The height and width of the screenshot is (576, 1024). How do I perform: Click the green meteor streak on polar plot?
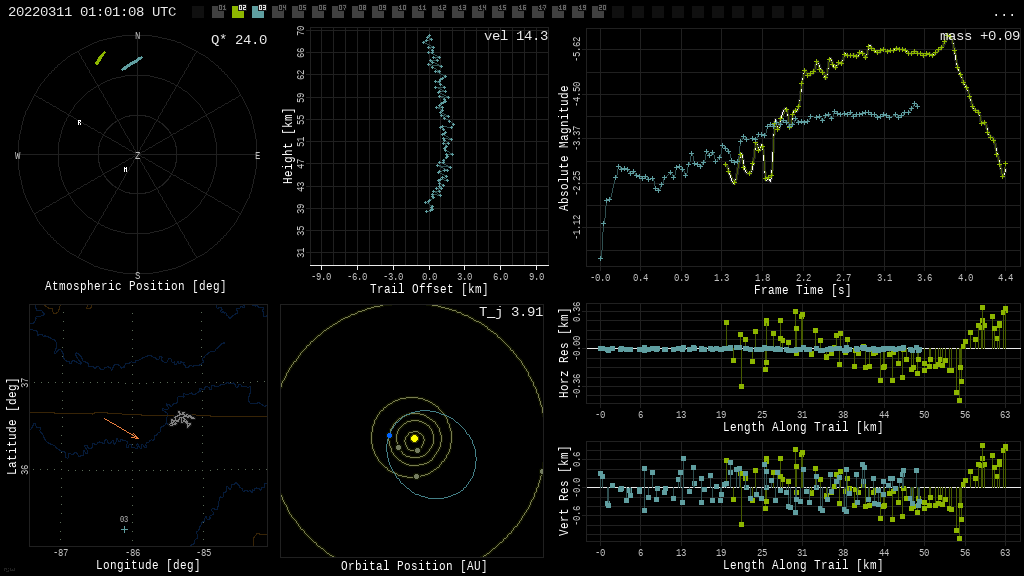100,58
